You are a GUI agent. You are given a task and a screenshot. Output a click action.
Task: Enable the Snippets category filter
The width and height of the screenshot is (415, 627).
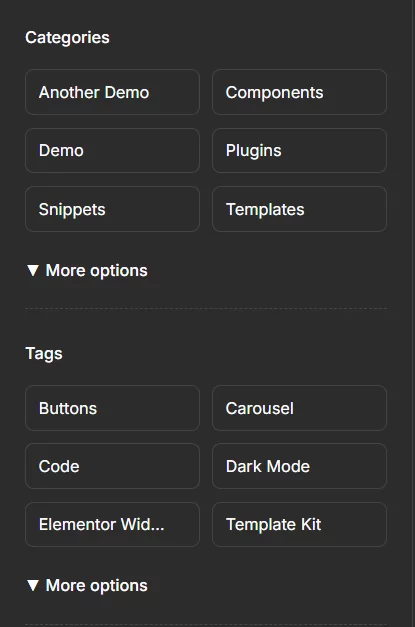pos(112,209)
